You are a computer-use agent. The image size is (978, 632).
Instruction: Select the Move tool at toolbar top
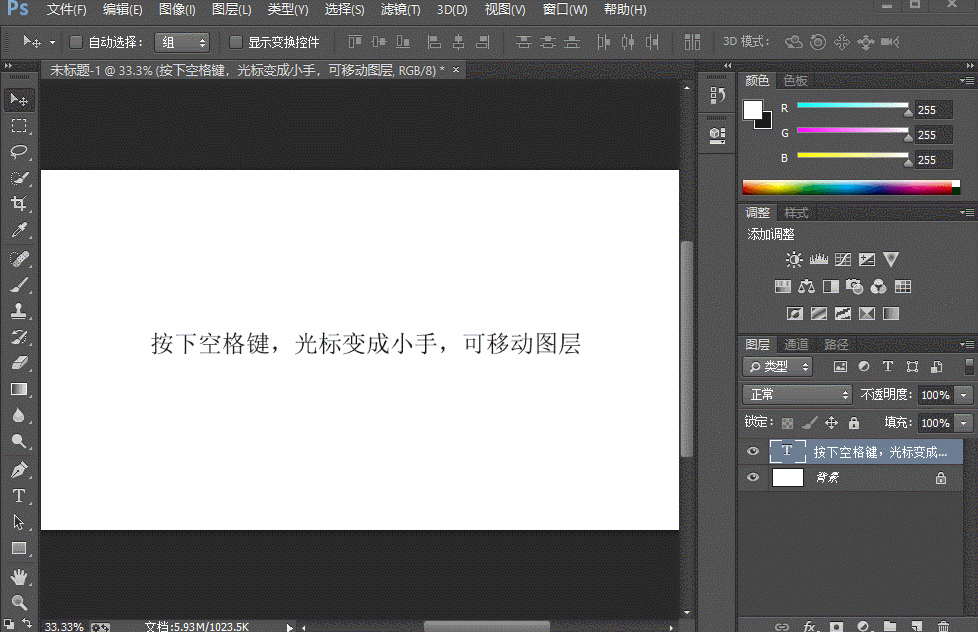coord(20,99)
